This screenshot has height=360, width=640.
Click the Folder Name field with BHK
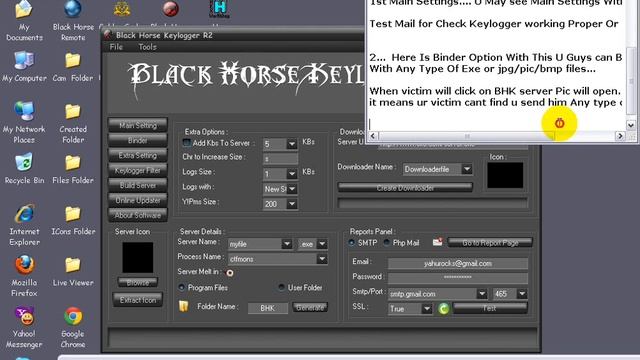coord(268,308)
